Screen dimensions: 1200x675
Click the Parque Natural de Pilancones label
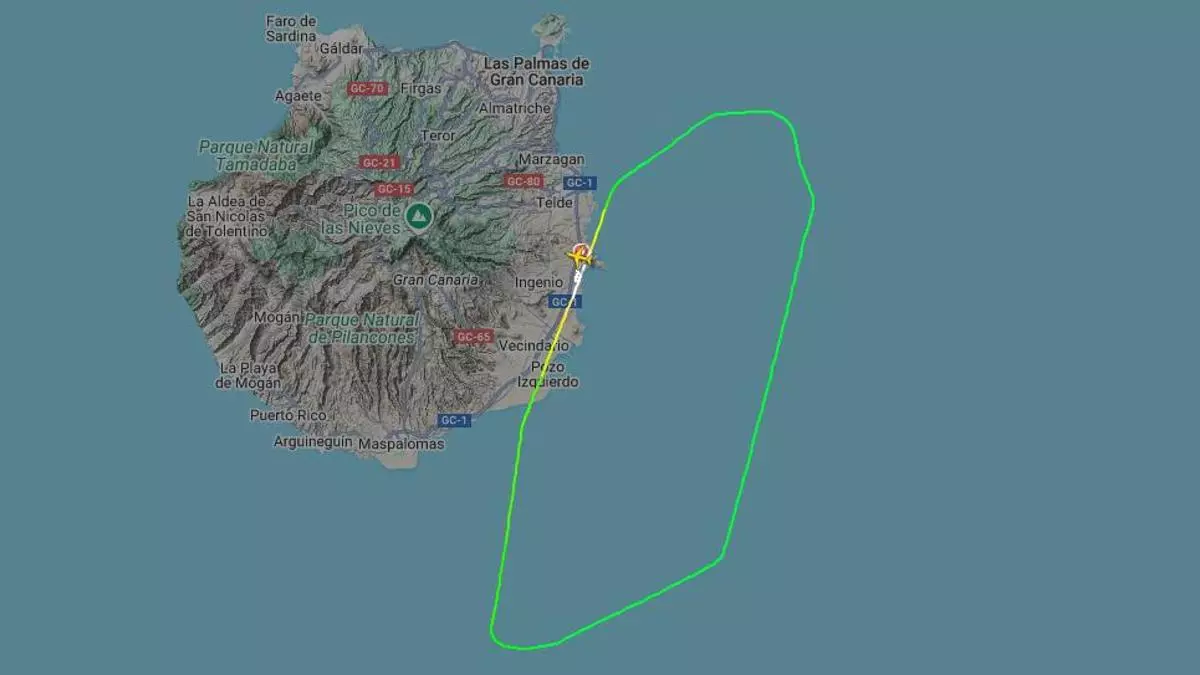click(x=360, y=328)
